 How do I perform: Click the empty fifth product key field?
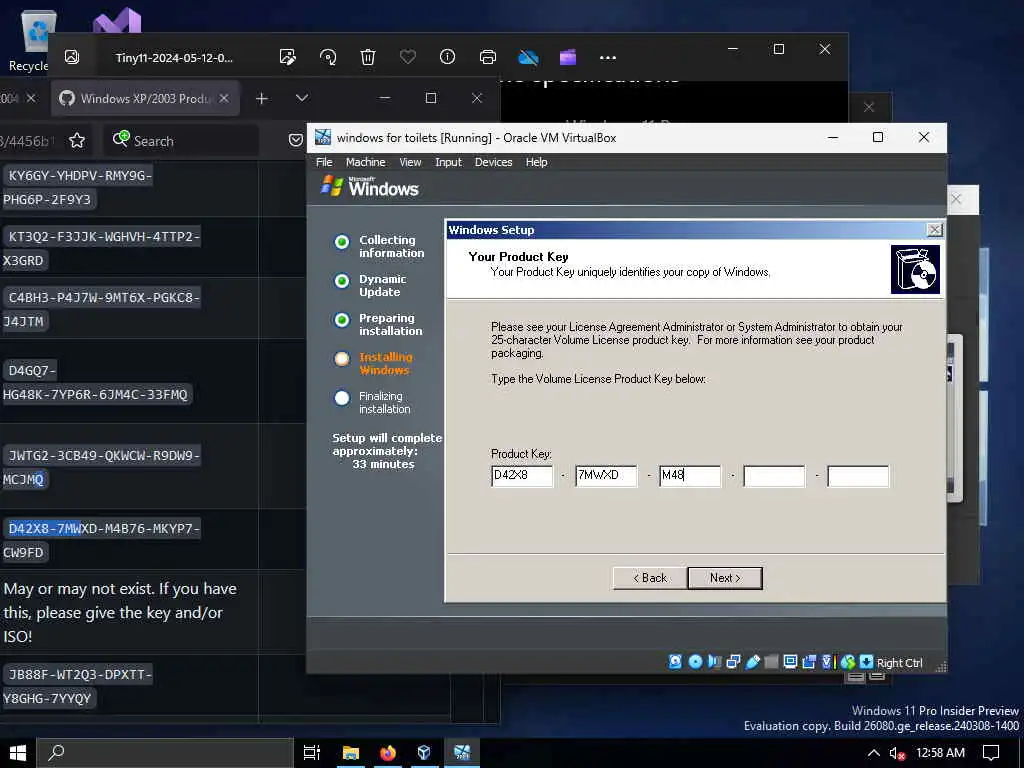point(858,476)
